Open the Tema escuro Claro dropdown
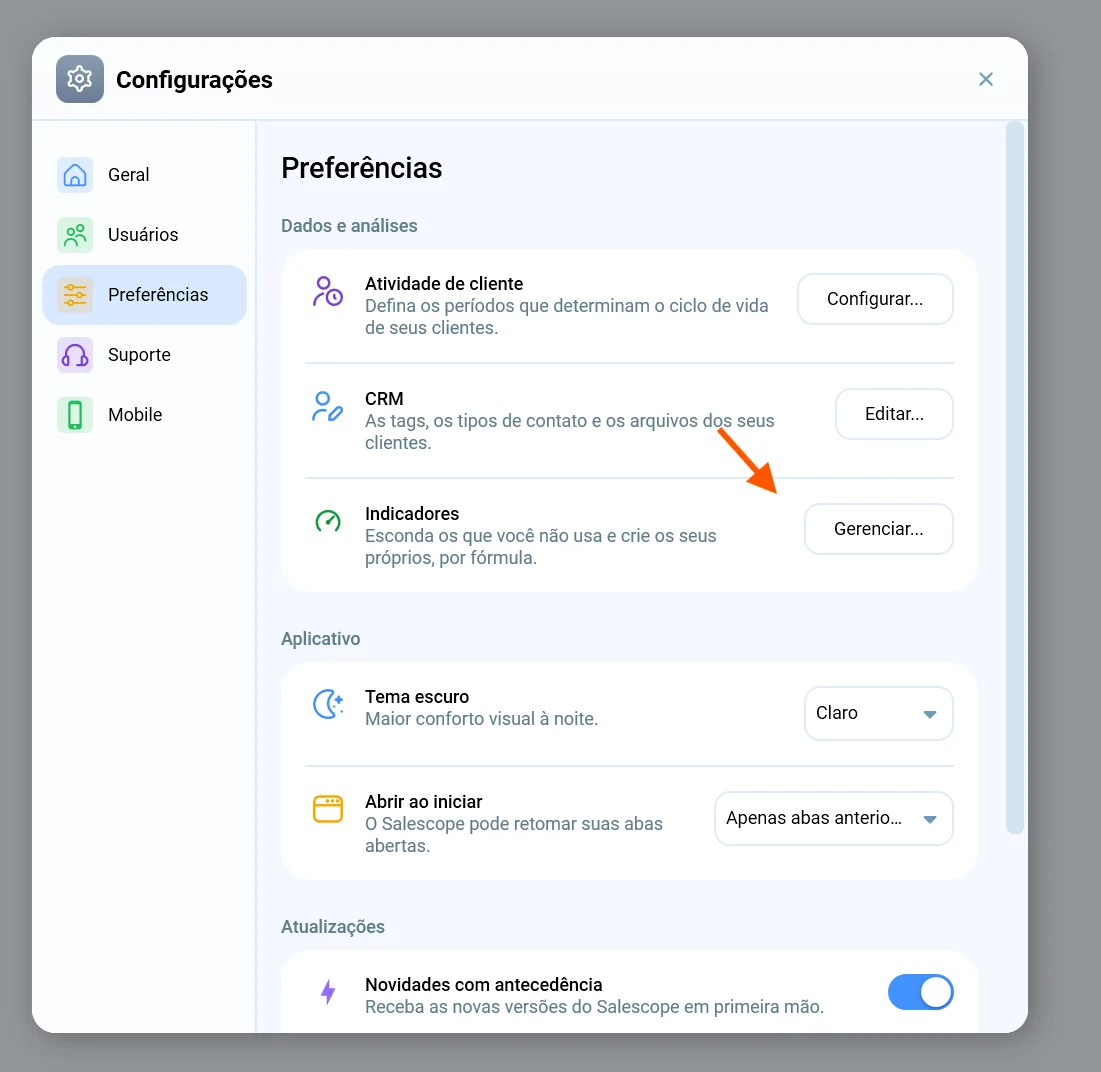Viewport: 1101px width, 1072px height. pyautogui.click(x=878, y=713)
